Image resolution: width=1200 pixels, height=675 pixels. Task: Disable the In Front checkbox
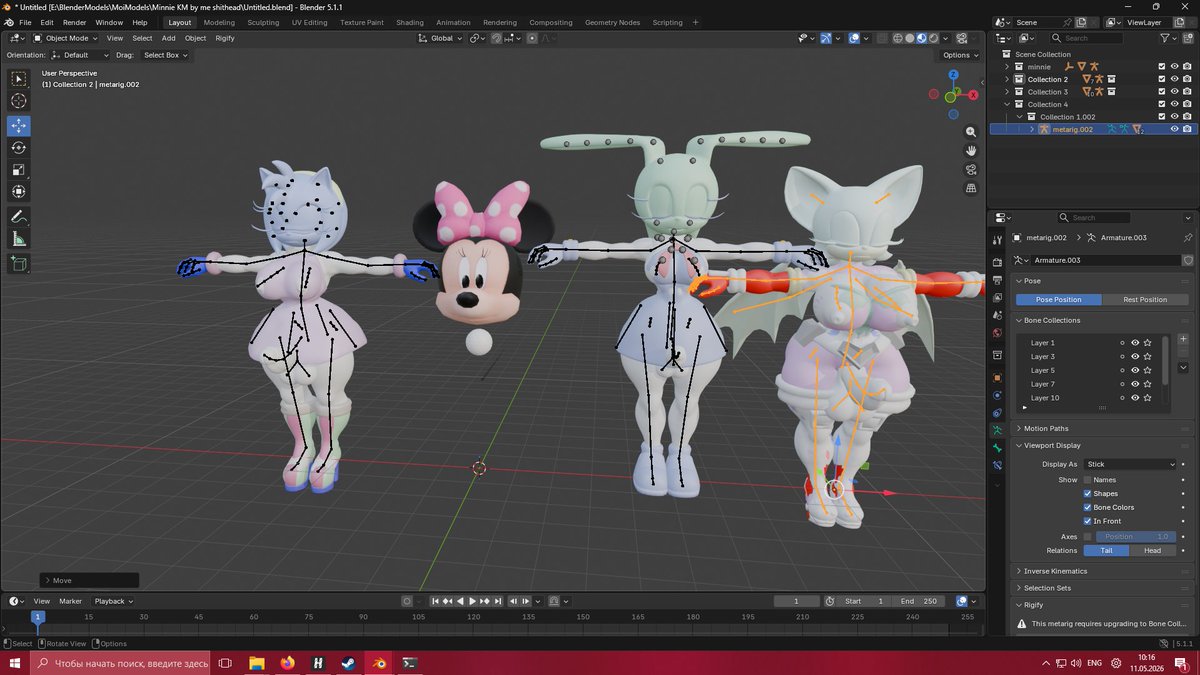[x=1088, y=521]
